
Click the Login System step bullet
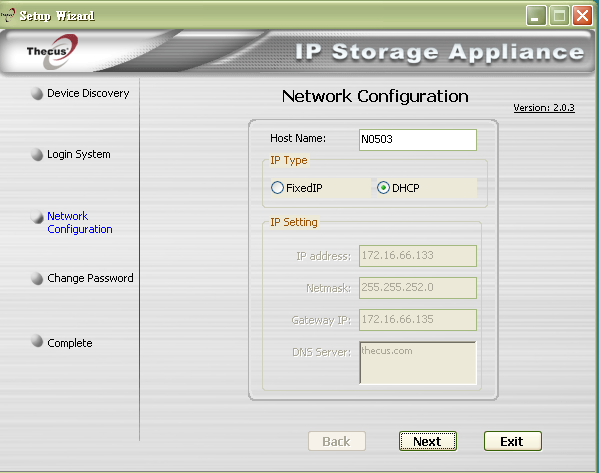(37, 154)
